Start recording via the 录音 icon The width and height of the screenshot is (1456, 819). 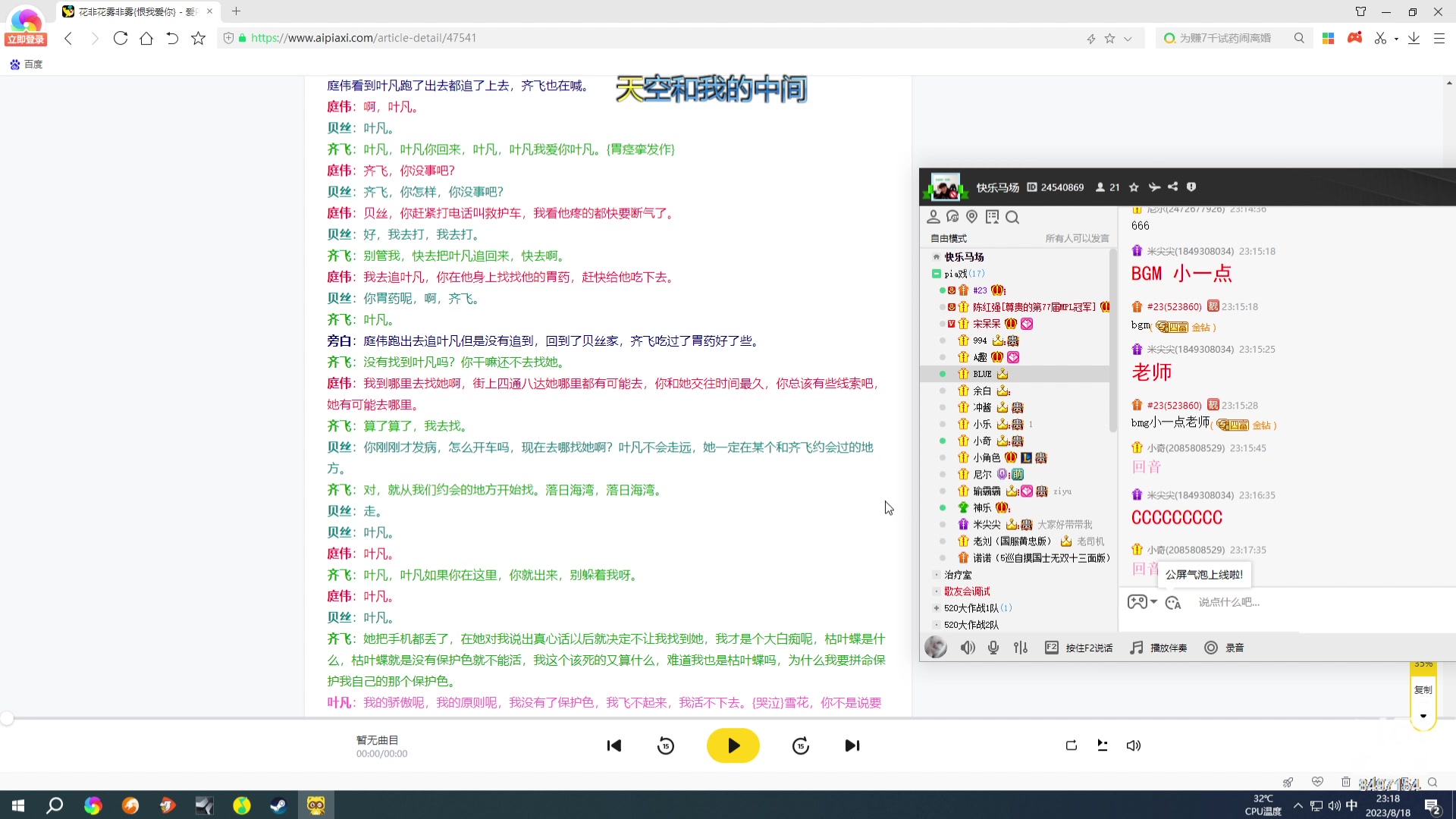(x=1211, y=648)
